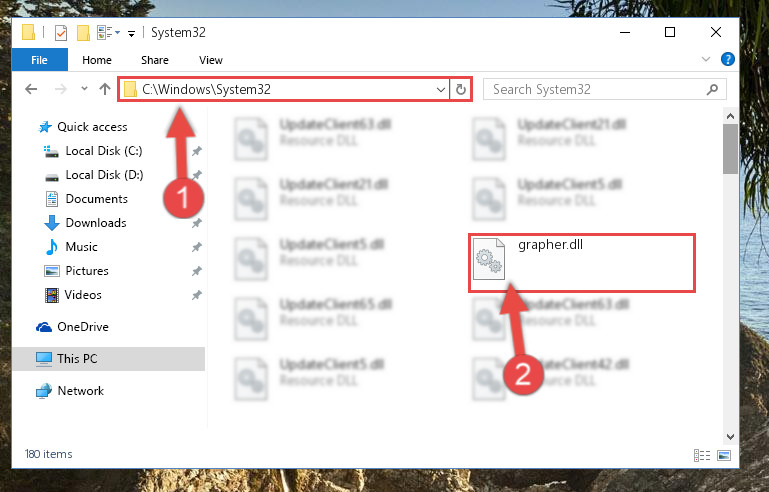769x492 pixels.
Task: Open the recent locations dropdown arrow
Action: (x=84, y=89)
